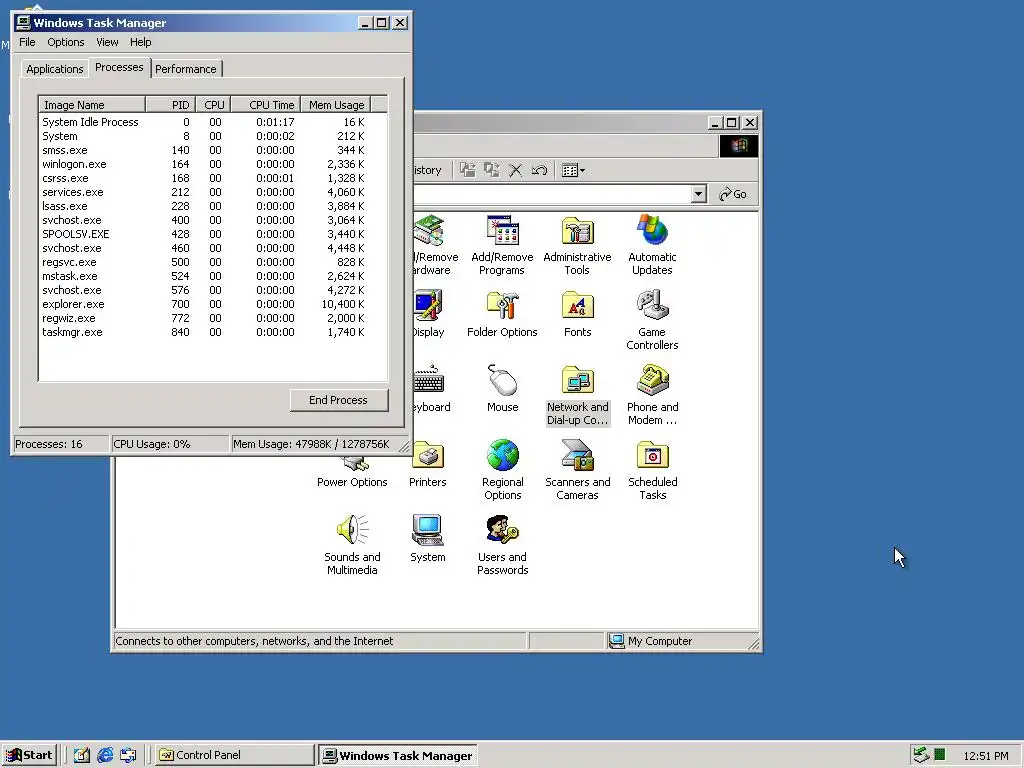1024x768 pixels.
Task: Open the Help menu in Task Manager
Action: point(140,42)
